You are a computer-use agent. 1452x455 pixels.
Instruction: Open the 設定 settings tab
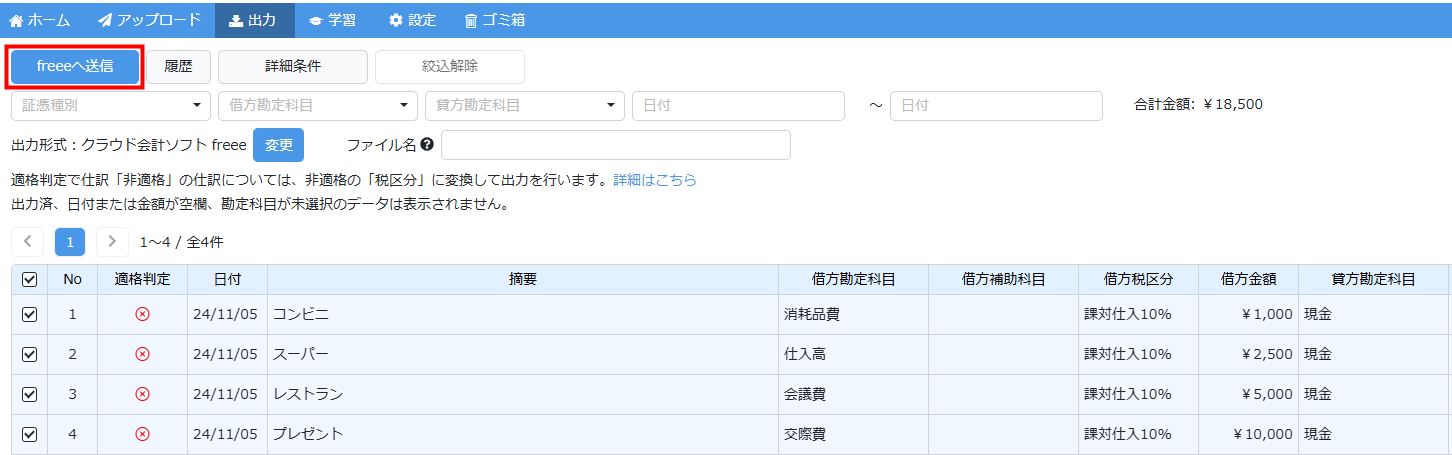point(412,20)
